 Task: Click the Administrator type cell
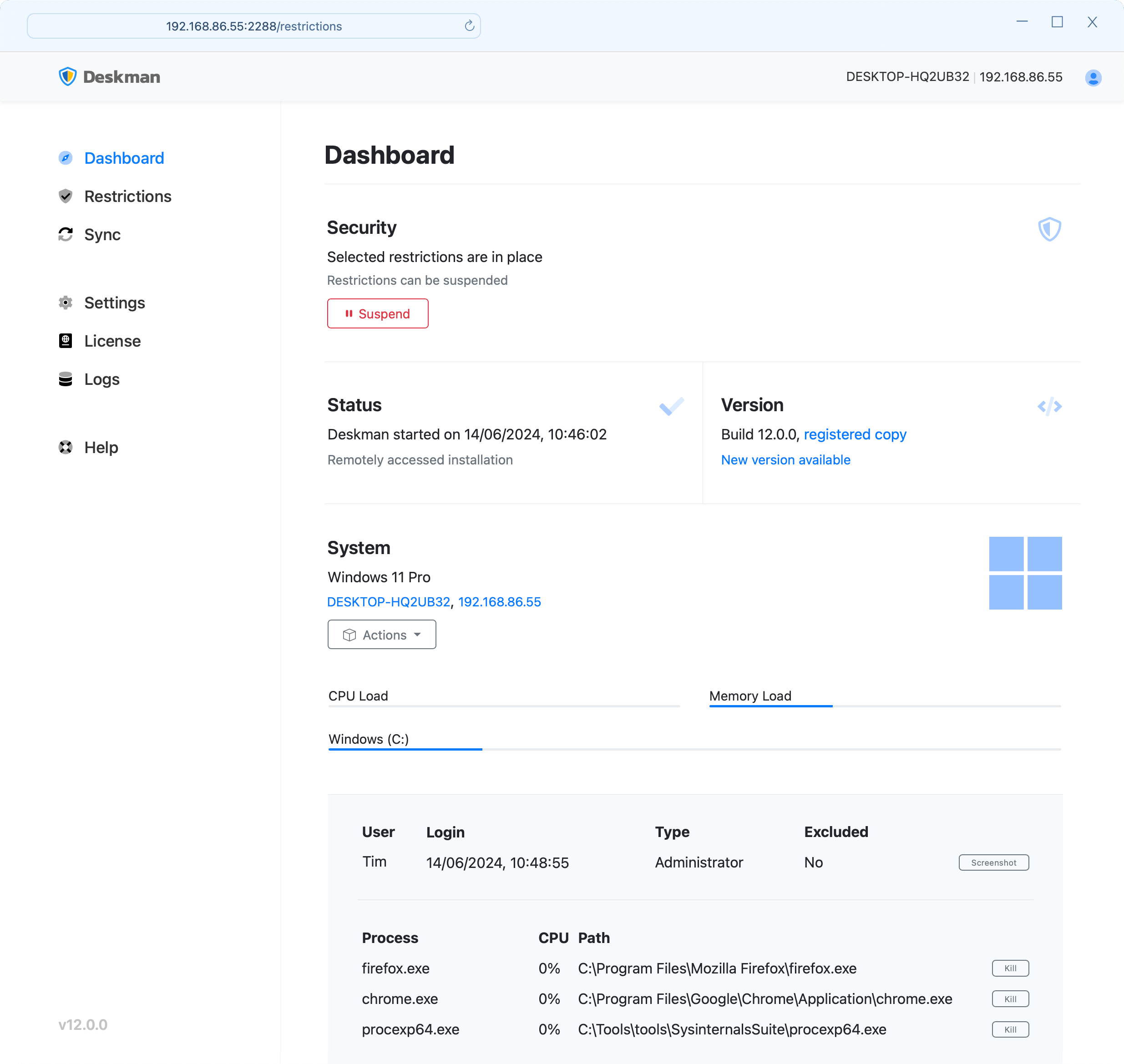tap(699, 862)
